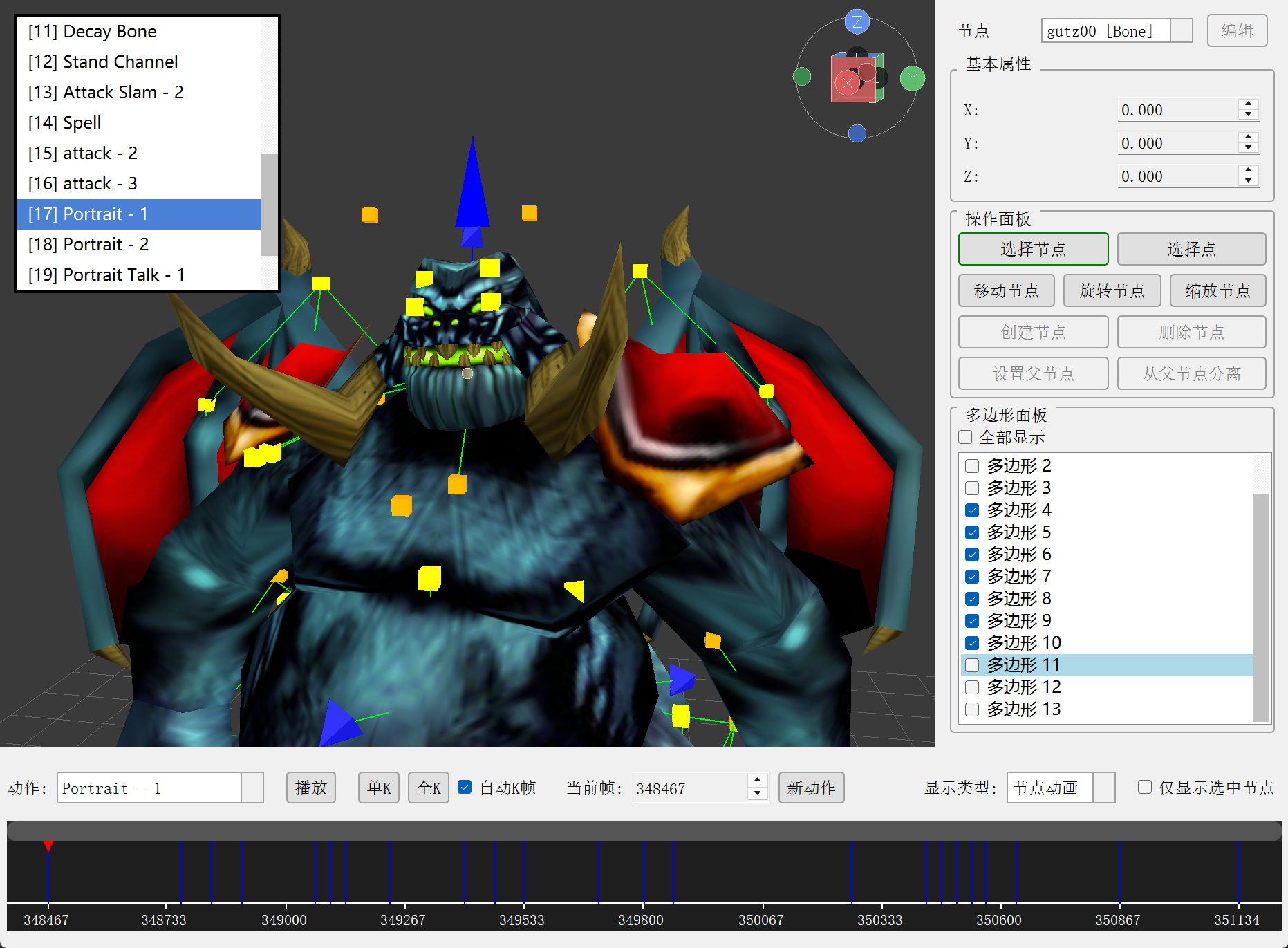Viewport: 1288px width, 948px height.
Task: Uncheck the 多边形 9 checkbox
Action: pyautogui.click(x=972, y=621)
